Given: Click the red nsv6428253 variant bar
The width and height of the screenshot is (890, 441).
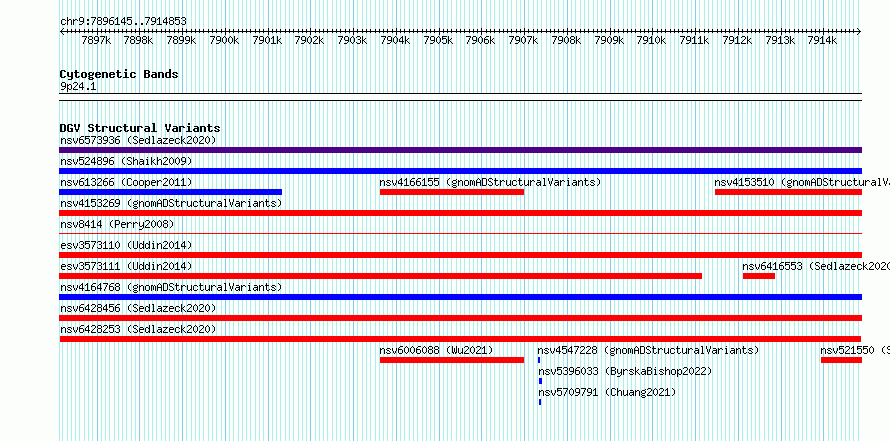Looking at the screenshot, I should click(460, 339).
